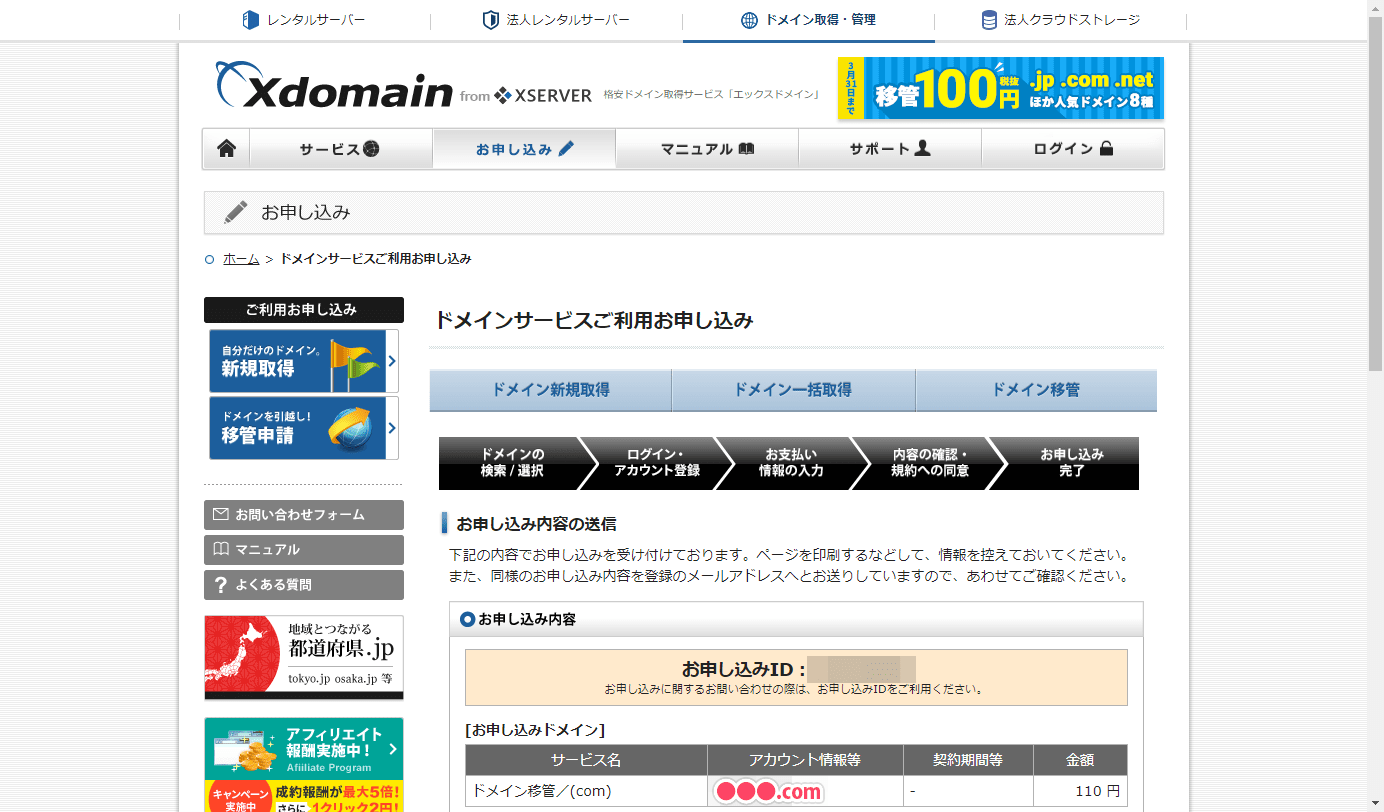
Task: Click お支払い情報の入力 step
Action: (x=791, y=463)
